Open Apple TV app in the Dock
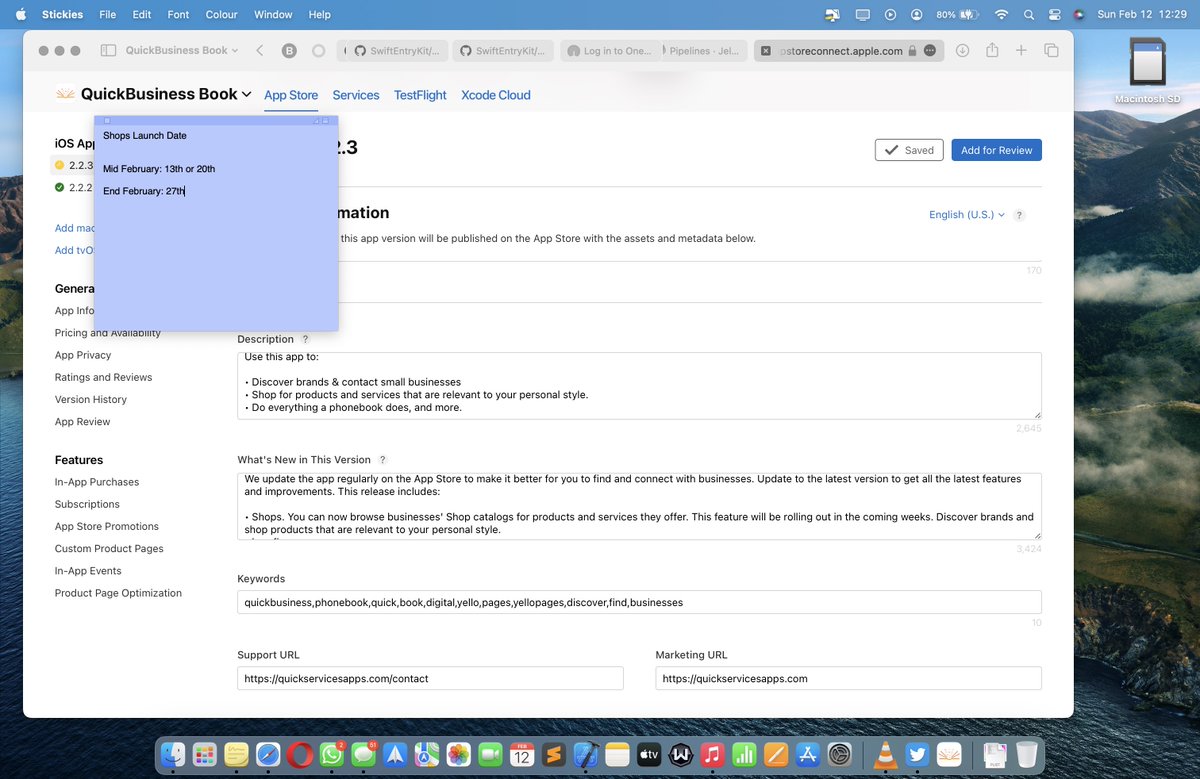Image resolution: width=1200 pixels, height=779 pixels. tap(649, 754)
